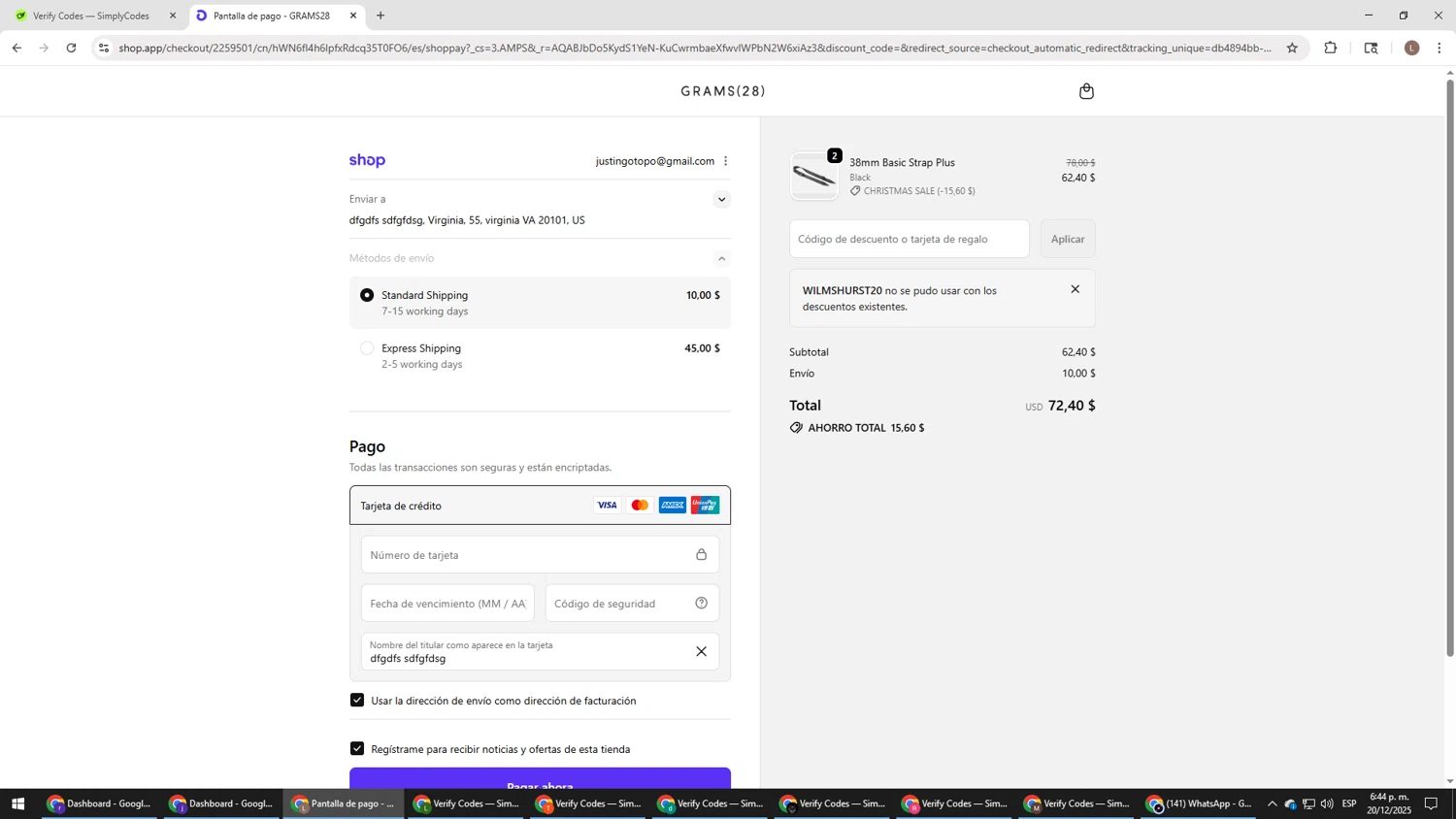Viewport: 1456px width, 819px height.
Task: Click the UnionPay logo
Action: 706,506
